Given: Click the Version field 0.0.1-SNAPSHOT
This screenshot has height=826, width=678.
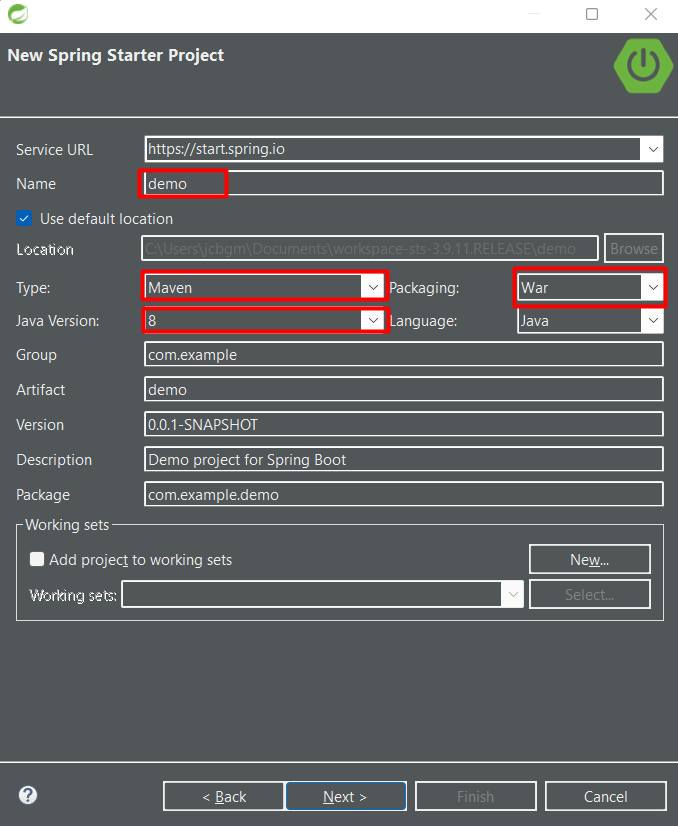Looking at the screenshot, I should click(404, 424).
